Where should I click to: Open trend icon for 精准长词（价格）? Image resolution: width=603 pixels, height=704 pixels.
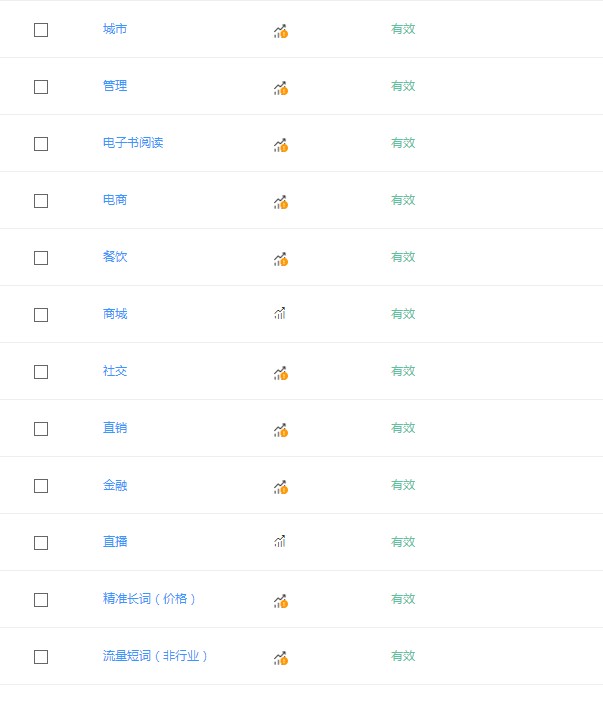(x=280, y=601)
